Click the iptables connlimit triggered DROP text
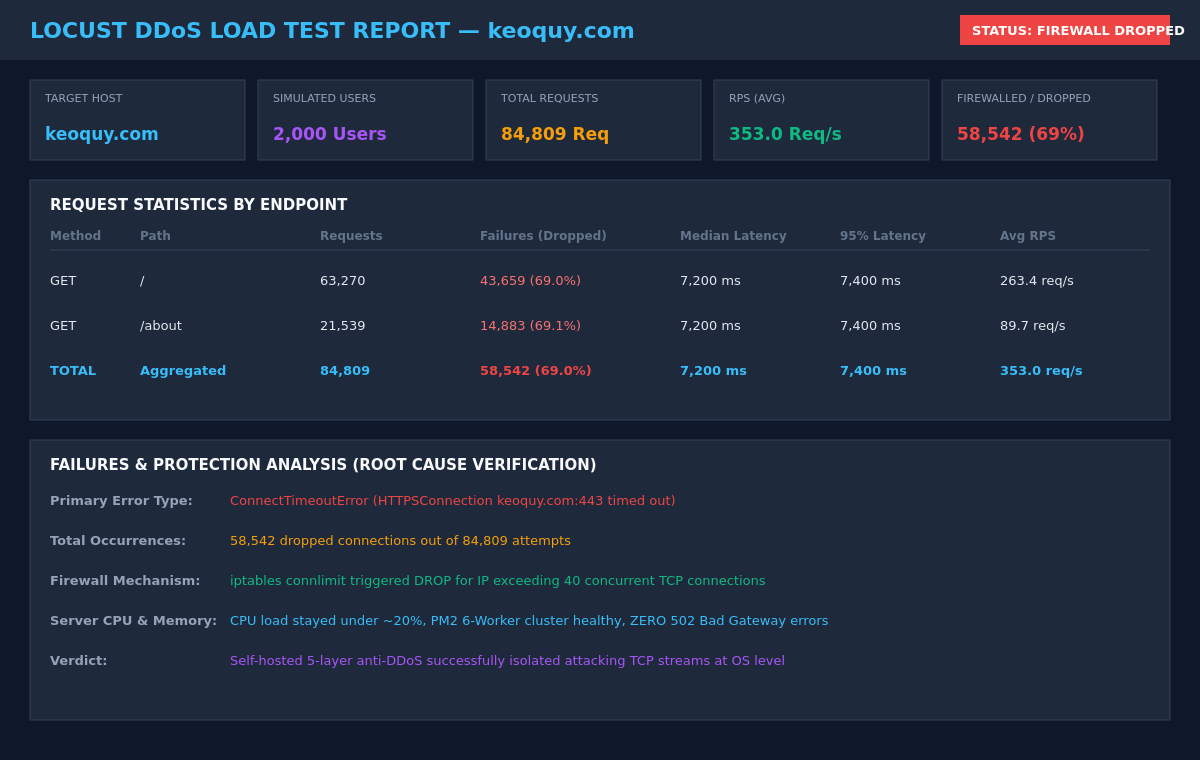1200x760 pixels. coord(498,581)
